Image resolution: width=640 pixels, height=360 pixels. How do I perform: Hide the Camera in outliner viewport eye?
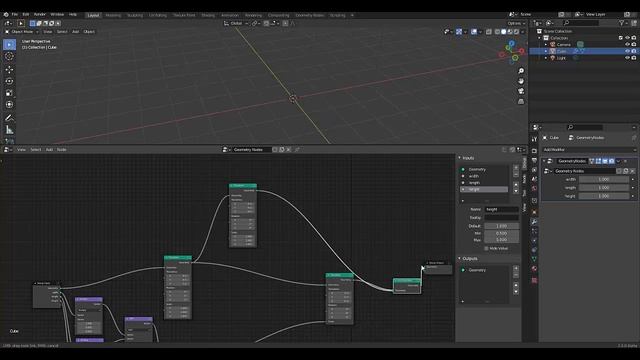coord(627,44)
